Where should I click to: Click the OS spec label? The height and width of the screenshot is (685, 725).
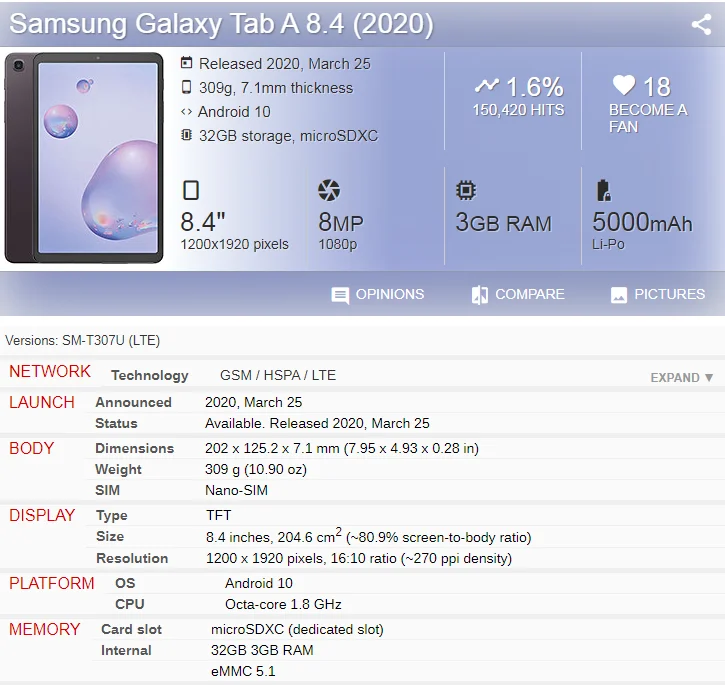pyautogui.click(x=125, y=583)
